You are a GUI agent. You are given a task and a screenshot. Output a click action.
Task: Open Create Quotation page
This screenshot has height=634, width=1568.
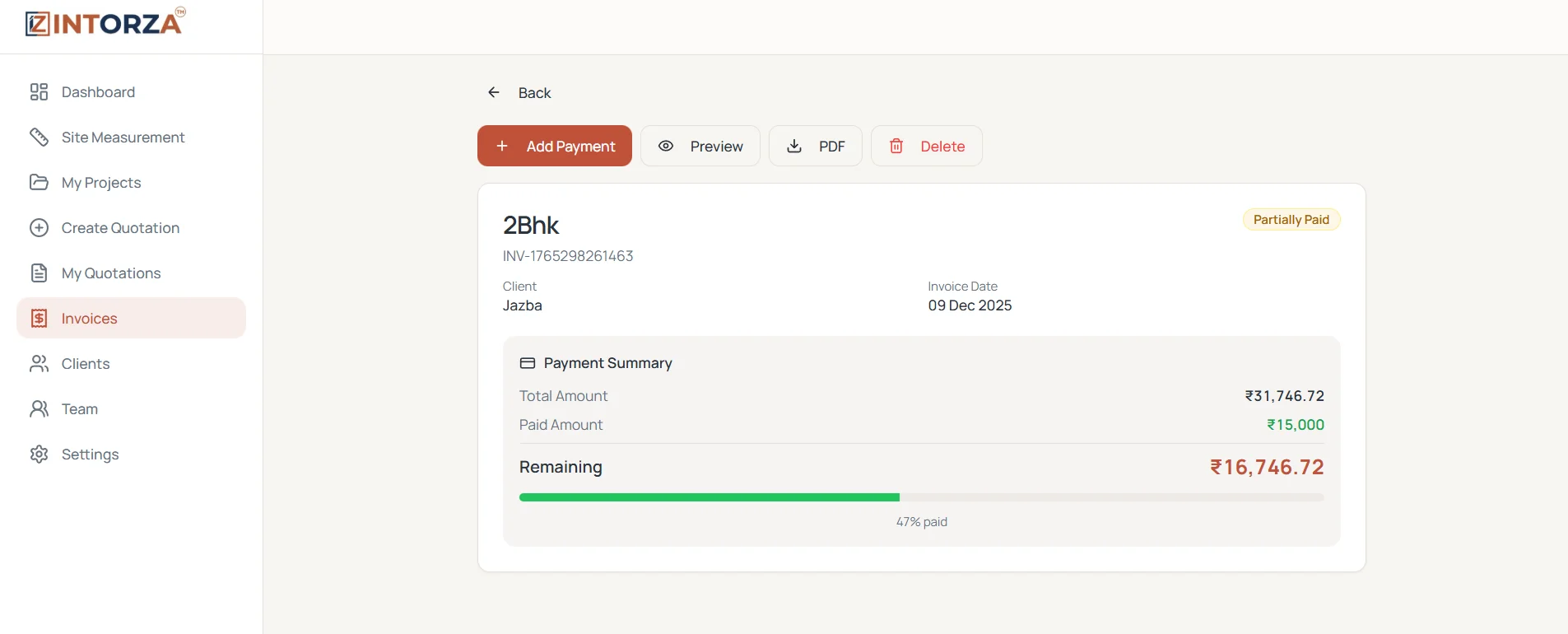pyautogui.click(x=131, y=227)
